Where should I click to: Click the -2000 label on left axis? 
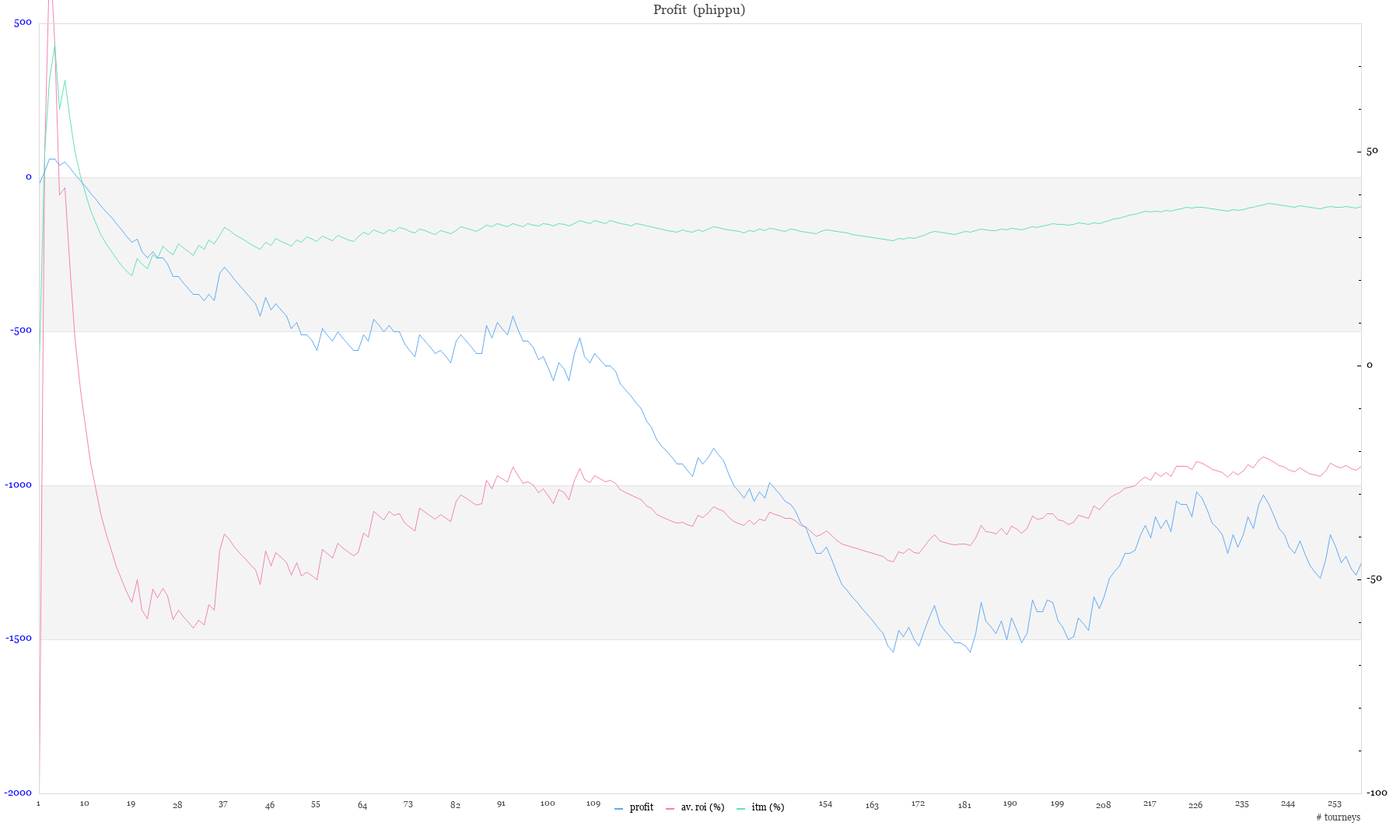[19, 793]
